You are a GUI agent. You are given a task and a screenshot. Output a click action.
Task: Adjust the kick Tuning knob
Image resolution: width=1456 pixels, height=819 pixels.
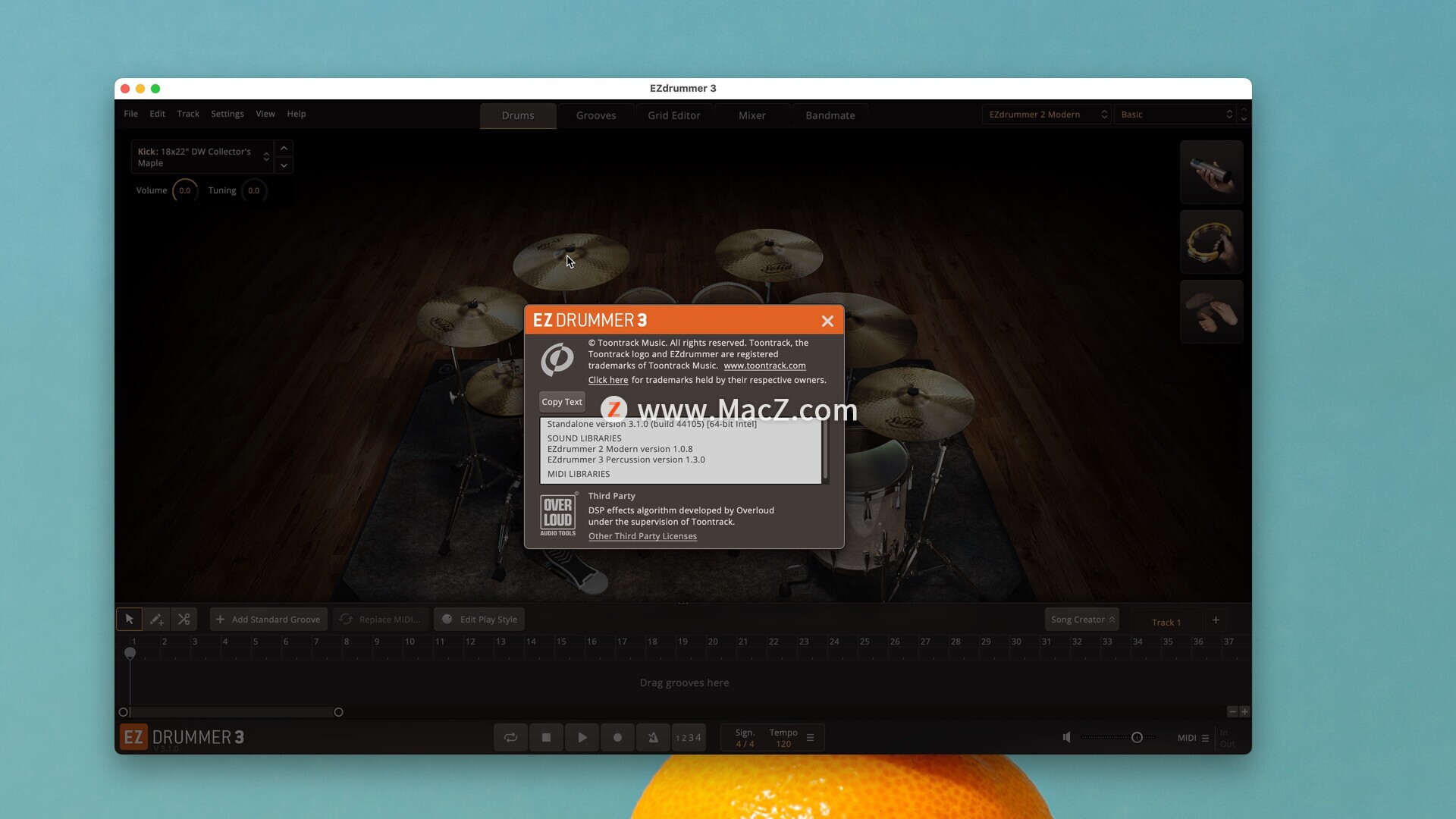click(253, 190)
